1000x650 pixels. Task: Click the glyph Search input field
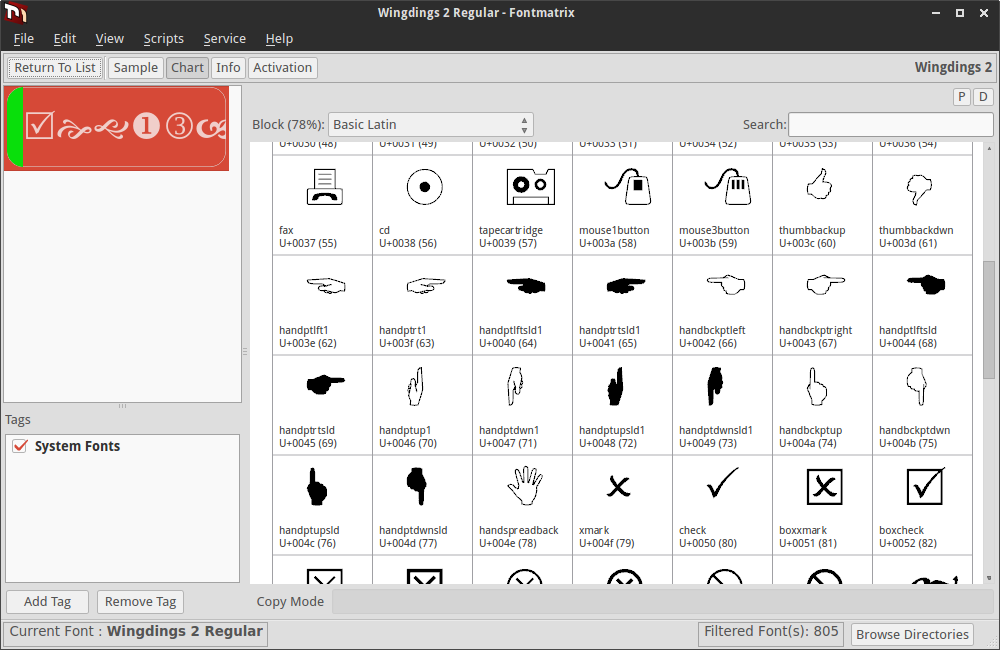pyautogui.click(x=891, y=124)
